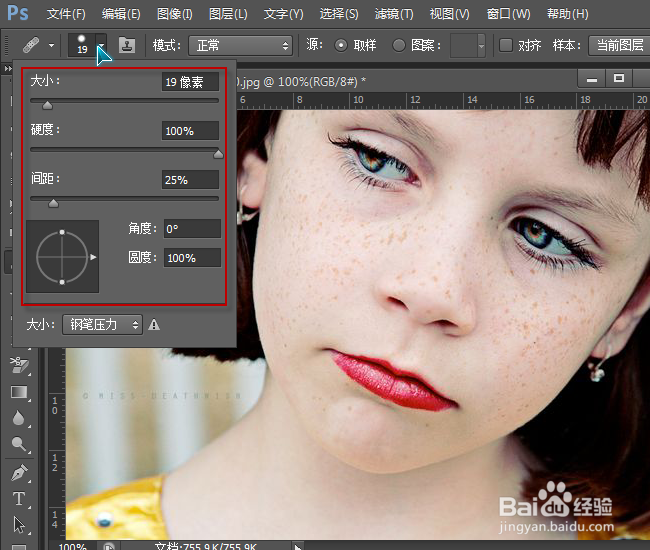The width and height of the screenshot is (650, 550).
Task: Open the 样本 当前图层 dropdown
Action: (619, 45)
